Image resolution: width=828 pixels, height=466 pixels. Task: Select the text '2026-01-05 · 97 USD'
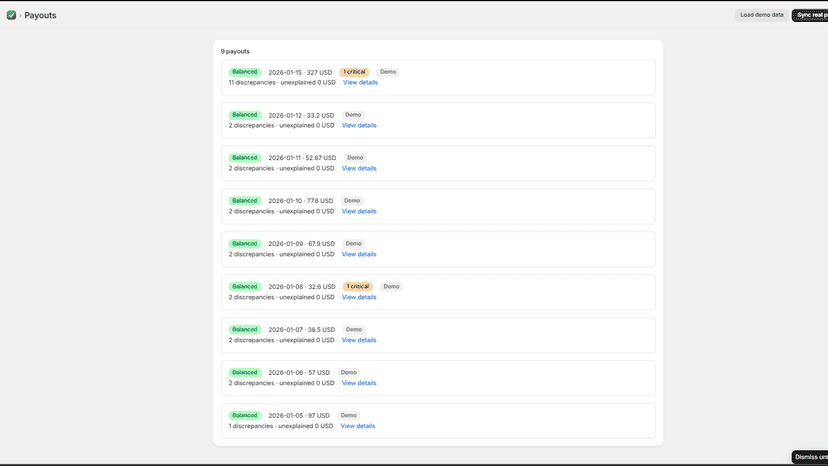[x=299, y=416]
